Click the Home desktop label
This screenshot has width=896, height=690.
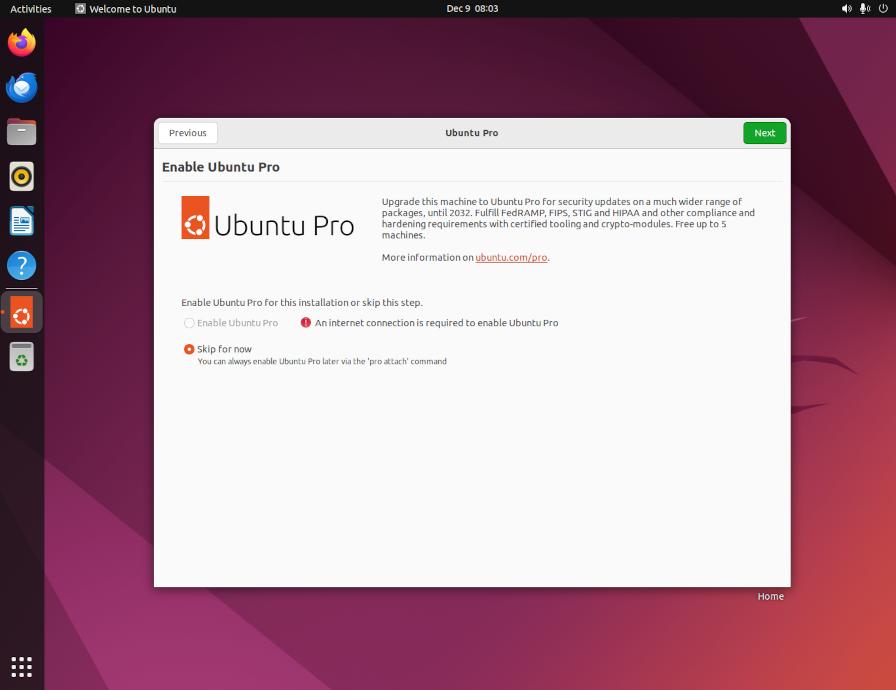(x=770, y=596)
